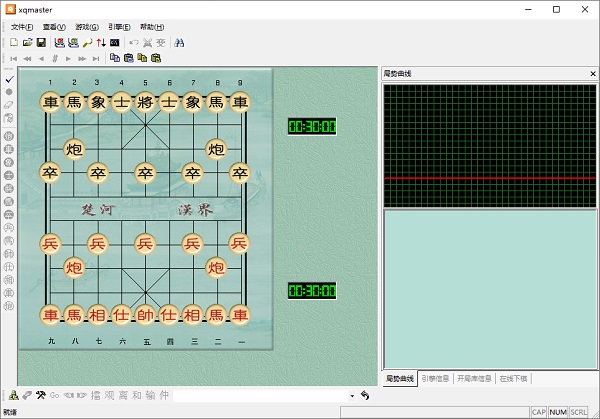Viewport: 600px width, 419px height.
Task: Click the green-screen computer player icon
Action: click(73, 42)
